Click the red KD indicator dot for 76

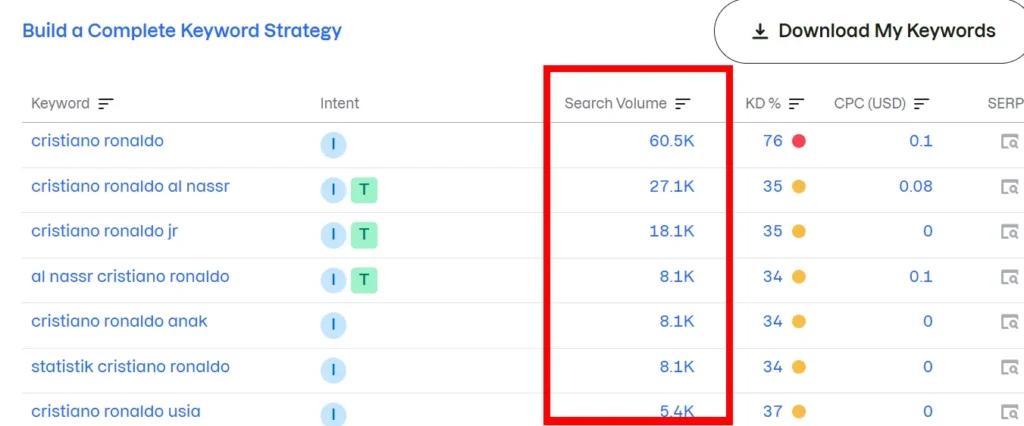pyautogui.click(x=799, y=141)
